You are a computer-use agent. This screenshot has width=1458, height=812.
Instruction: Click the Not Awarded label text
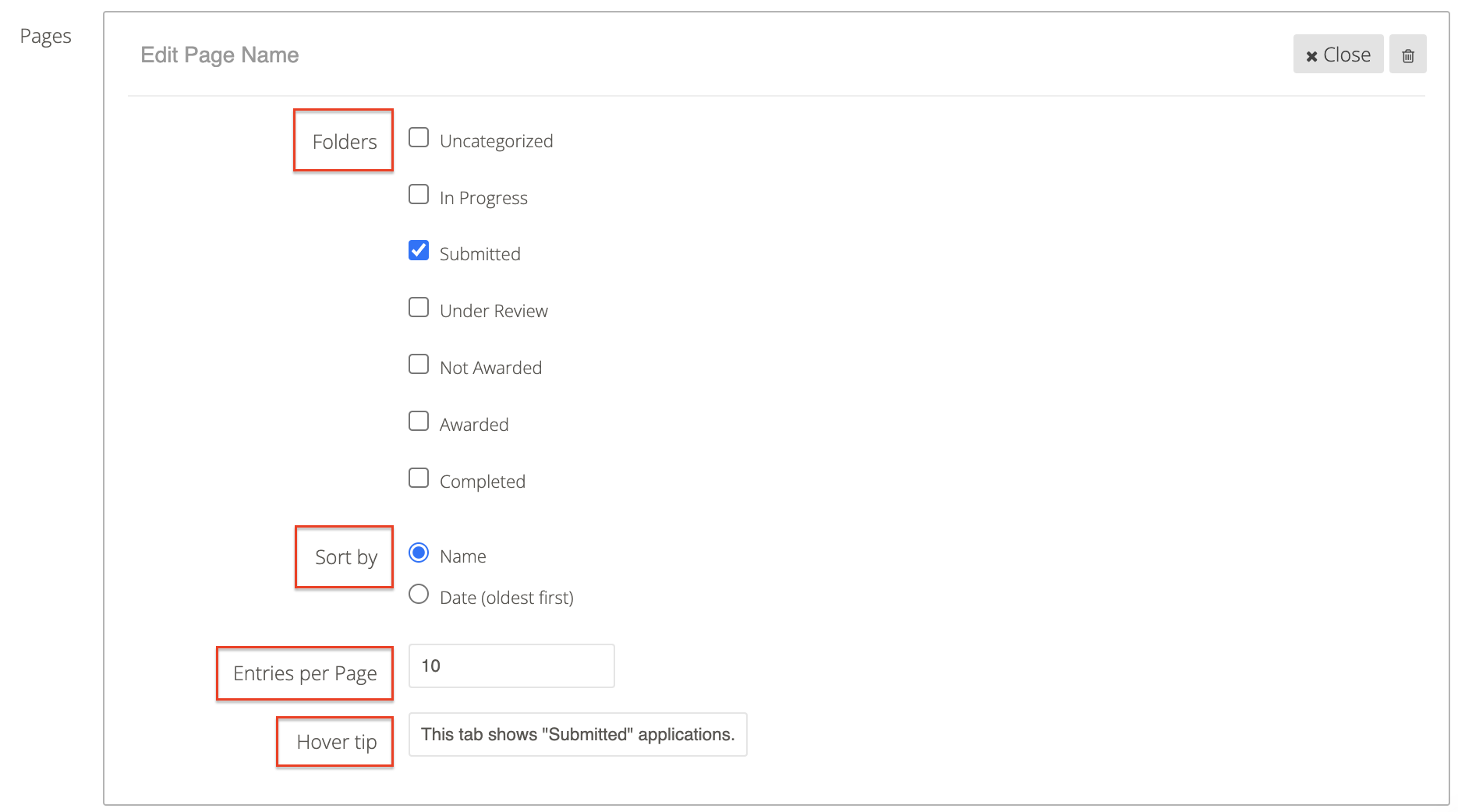490,368
